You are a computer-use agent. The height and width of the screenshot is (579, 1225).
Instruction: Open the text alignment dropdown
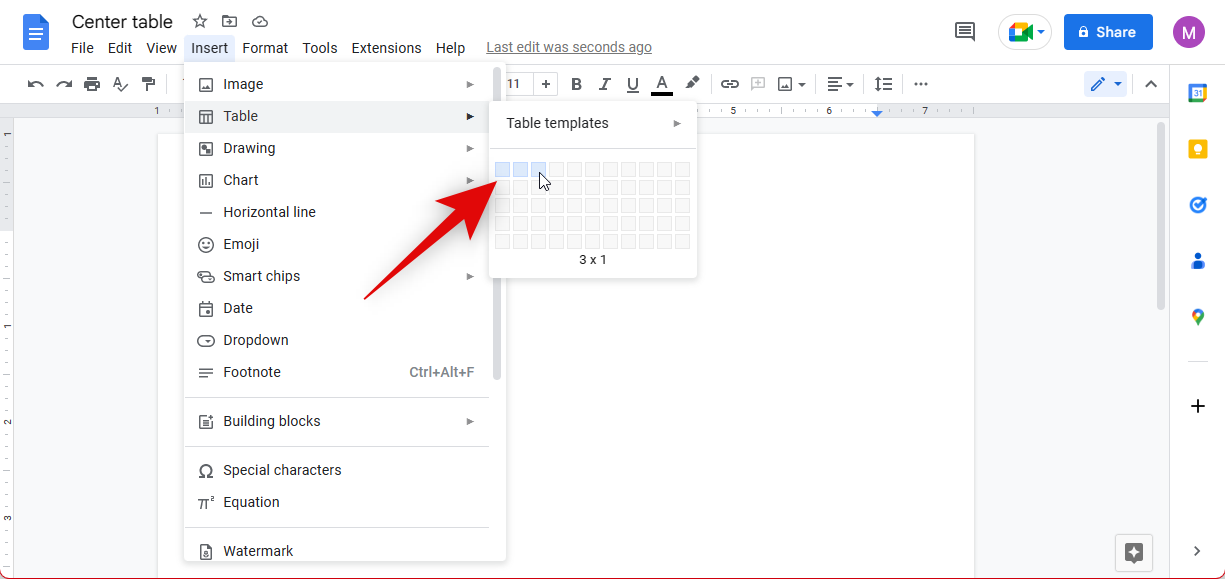840,84
